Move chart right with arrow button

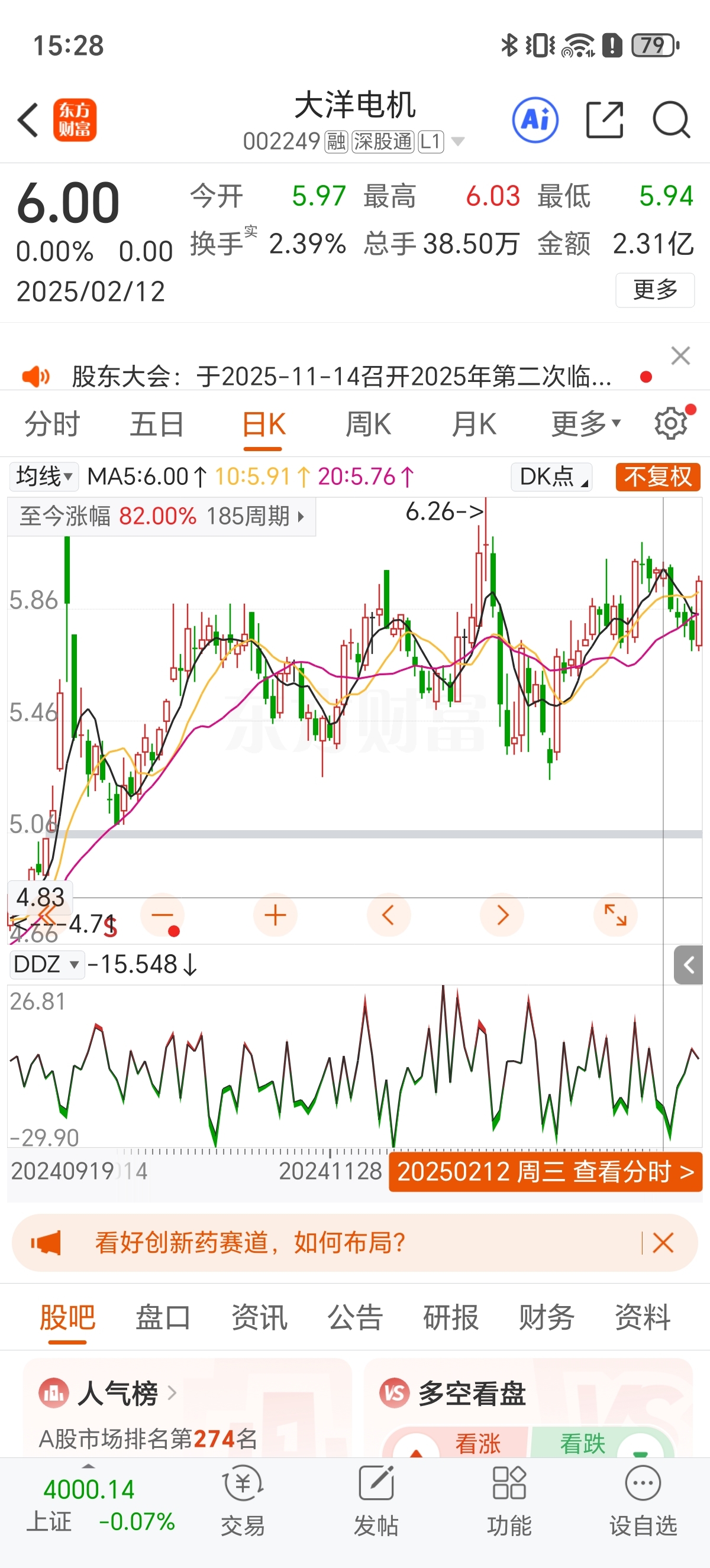click(x=502, y=915)
